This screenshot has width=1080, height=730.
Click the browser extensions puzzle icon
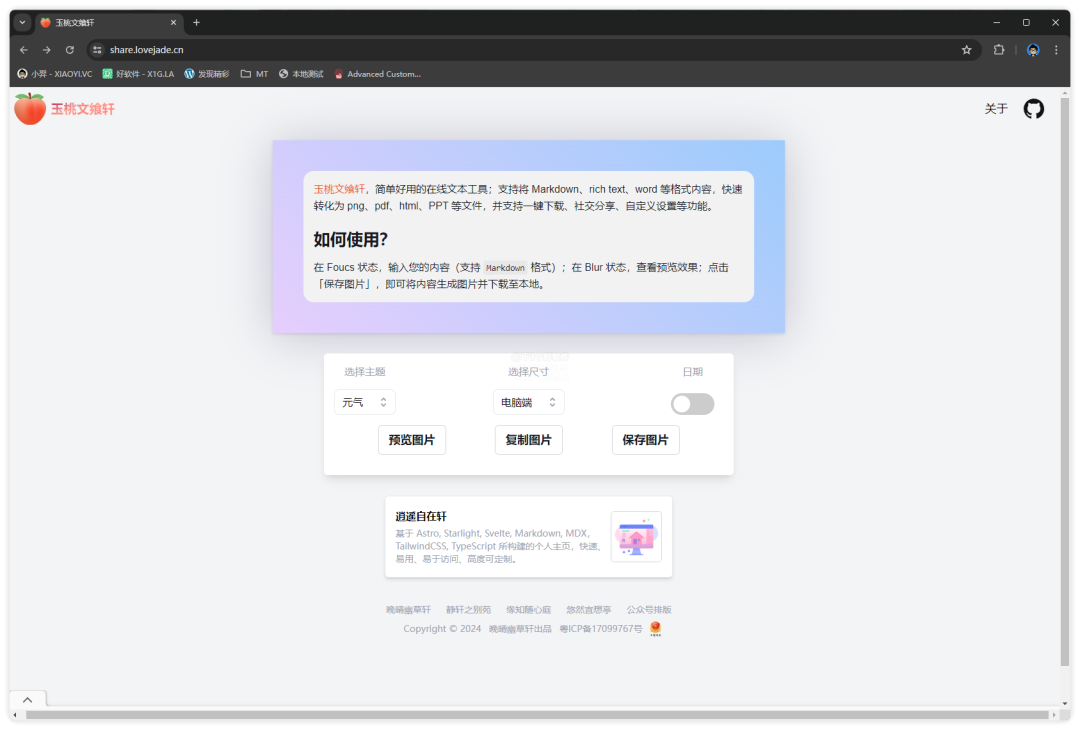pos(999,49)
